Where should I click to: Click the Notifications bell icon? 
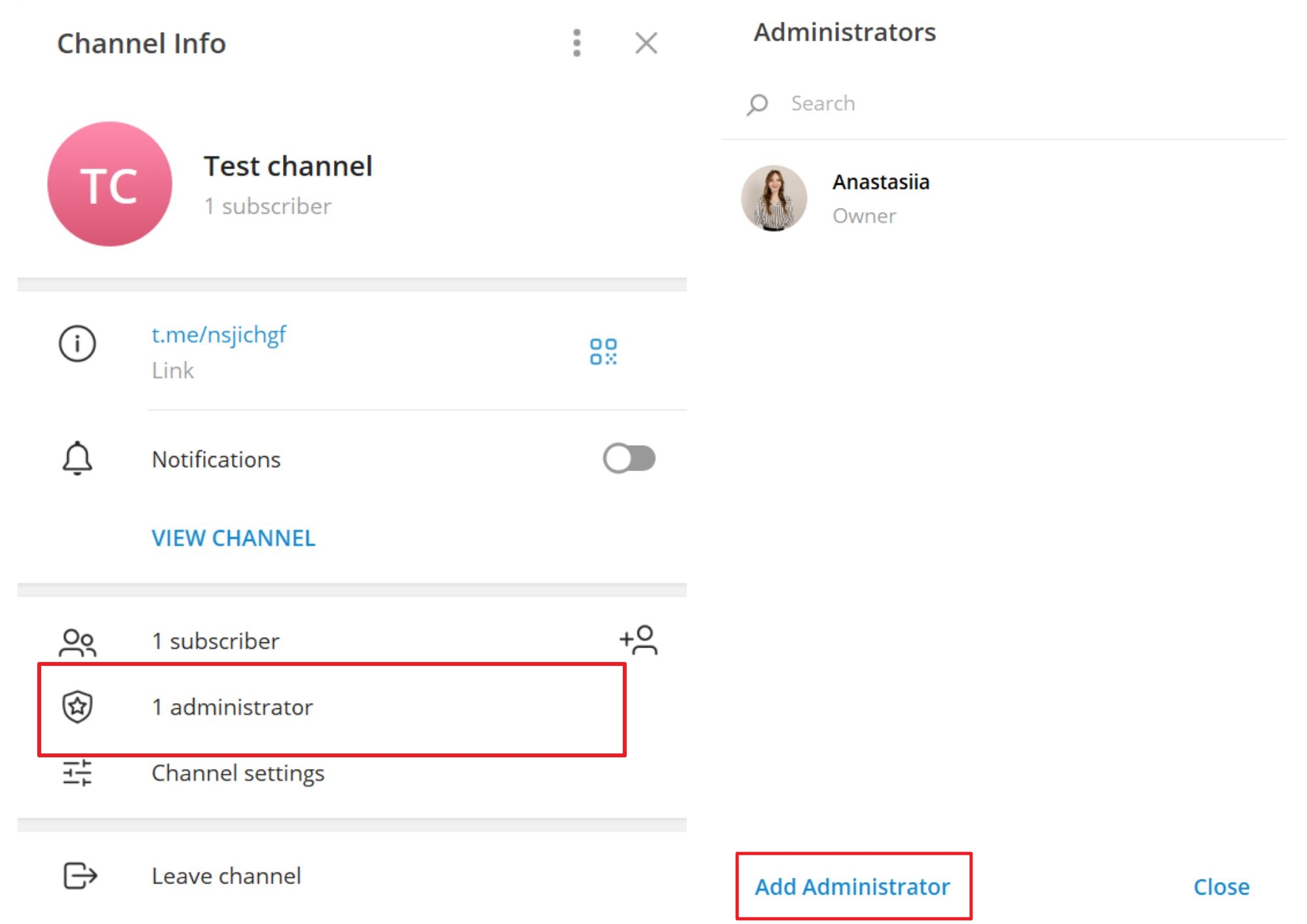[77, 458]
